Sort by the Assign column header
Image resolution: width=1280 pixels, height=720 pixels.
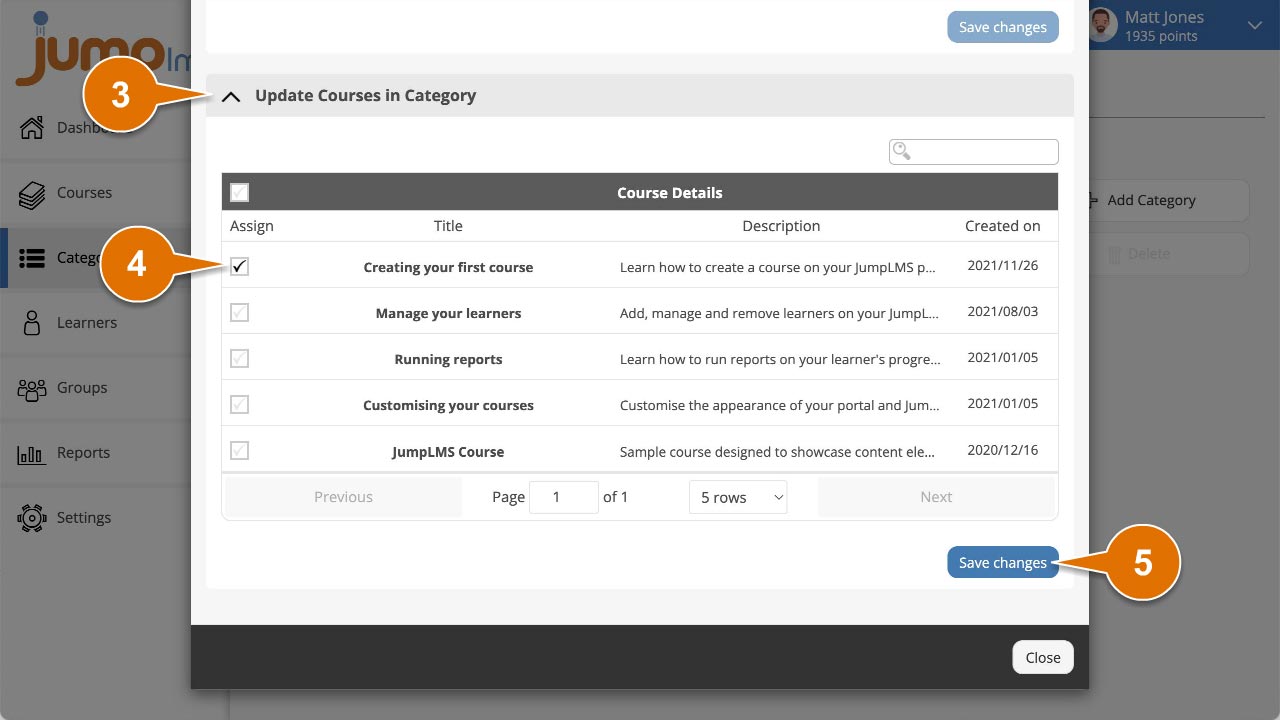pos(252,226)
